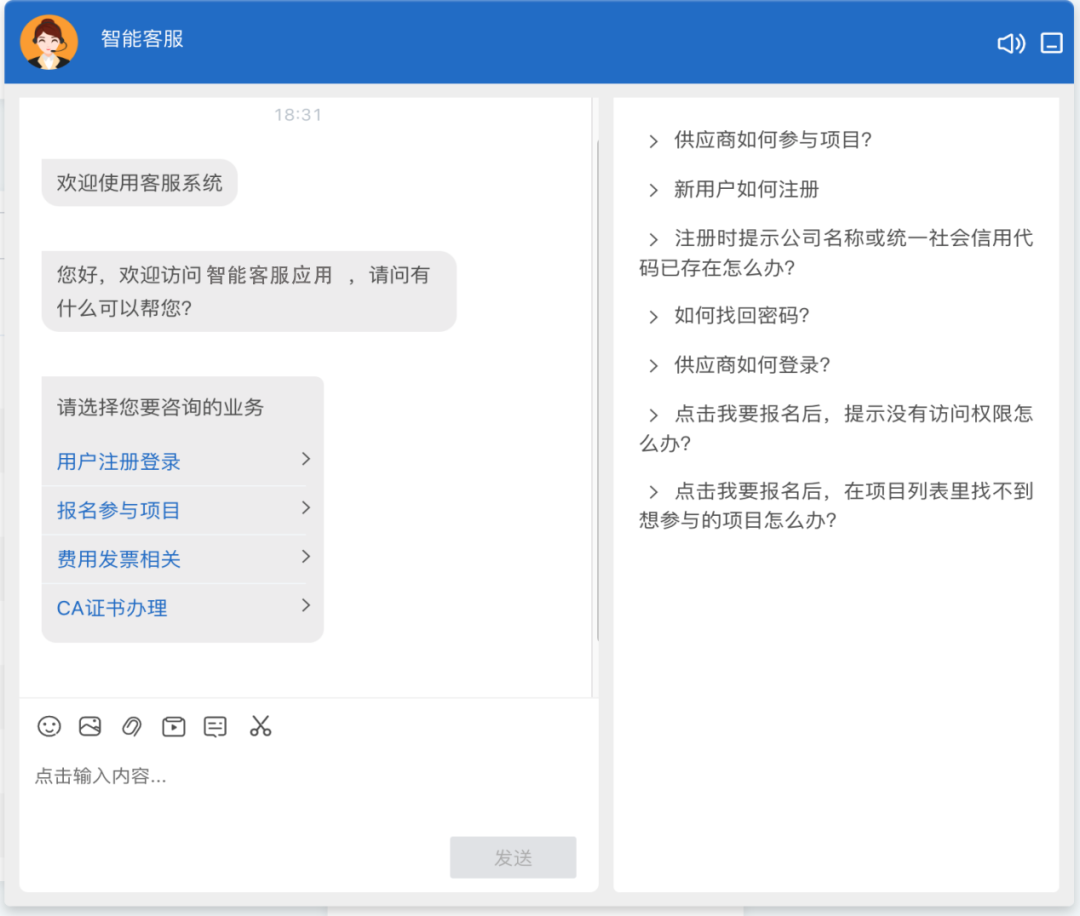Open the CA证书办理 topic link
The height and width of the screenshot is (916, 1080).
tap(112, 608)
